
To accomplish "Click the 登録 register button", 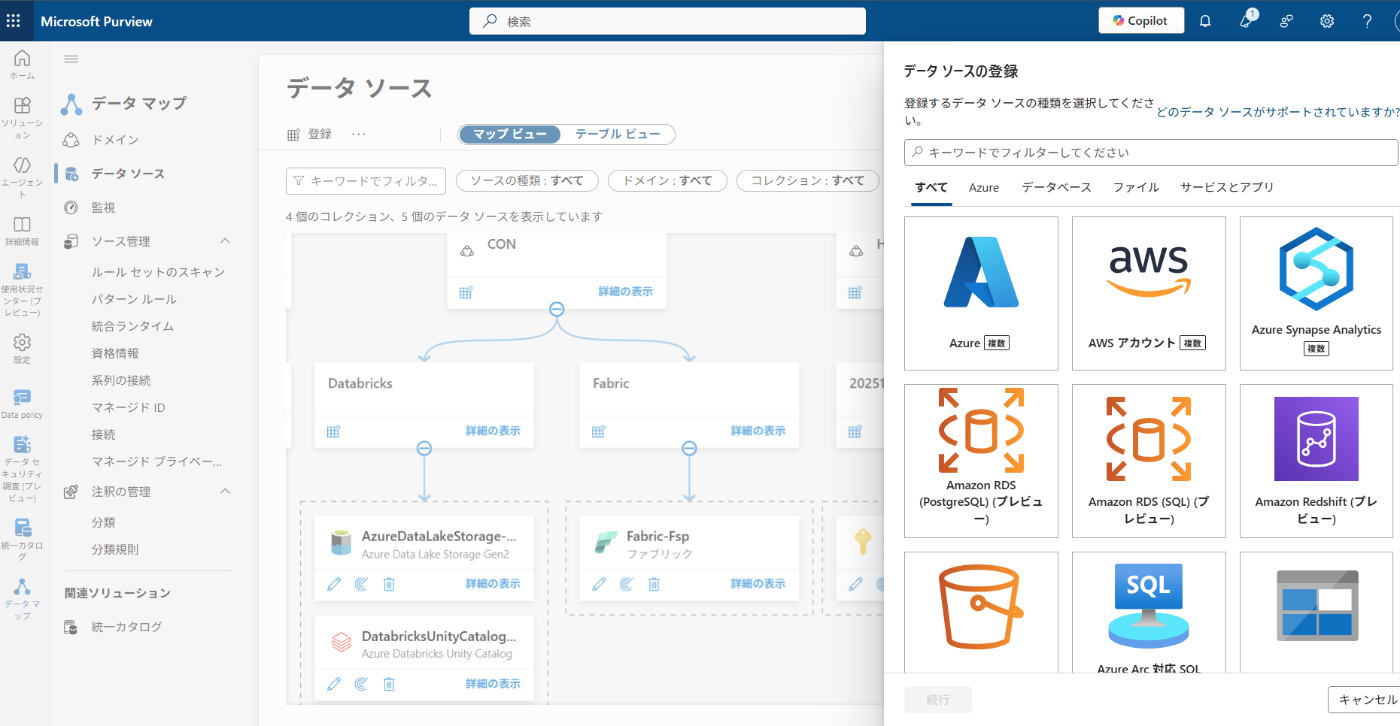I will point(309,134).
